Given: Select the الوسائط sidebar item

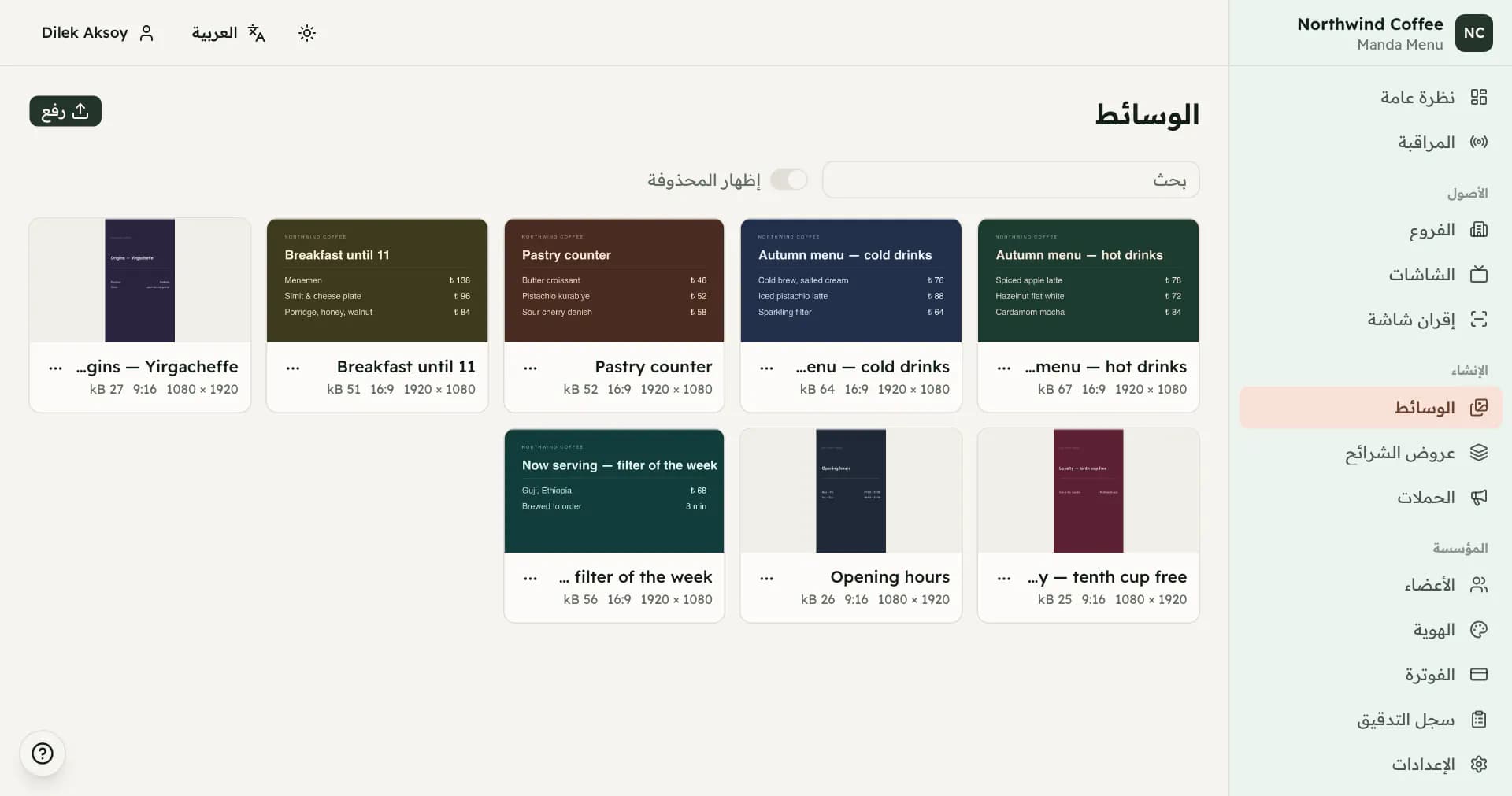Looking at the screenshot, I should [x=1370, y=408].
